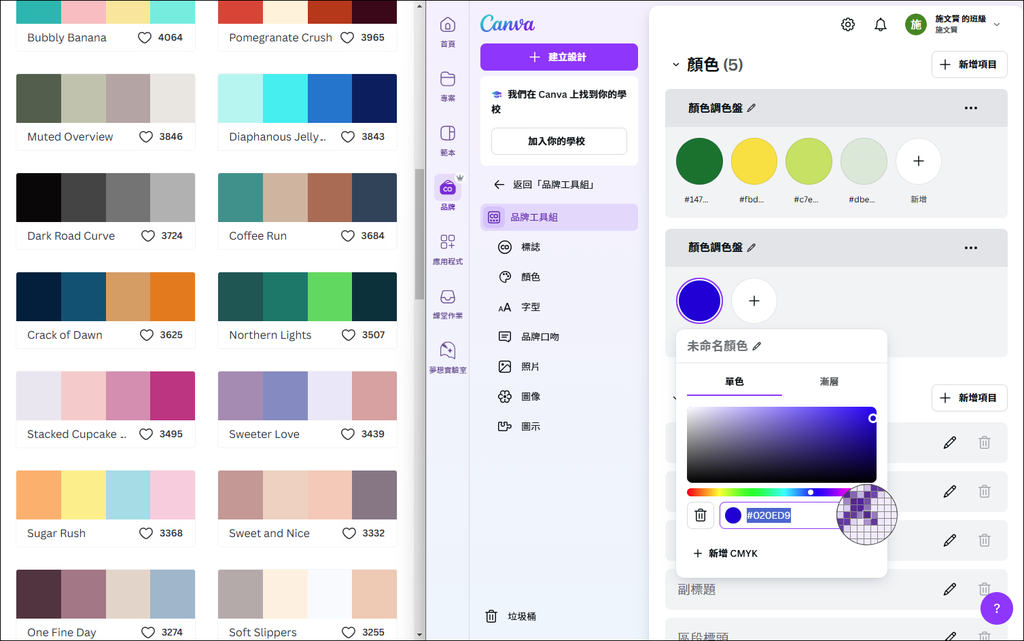
Task: Delete the selected color with trash icon
Action: (x=700, y=515)
